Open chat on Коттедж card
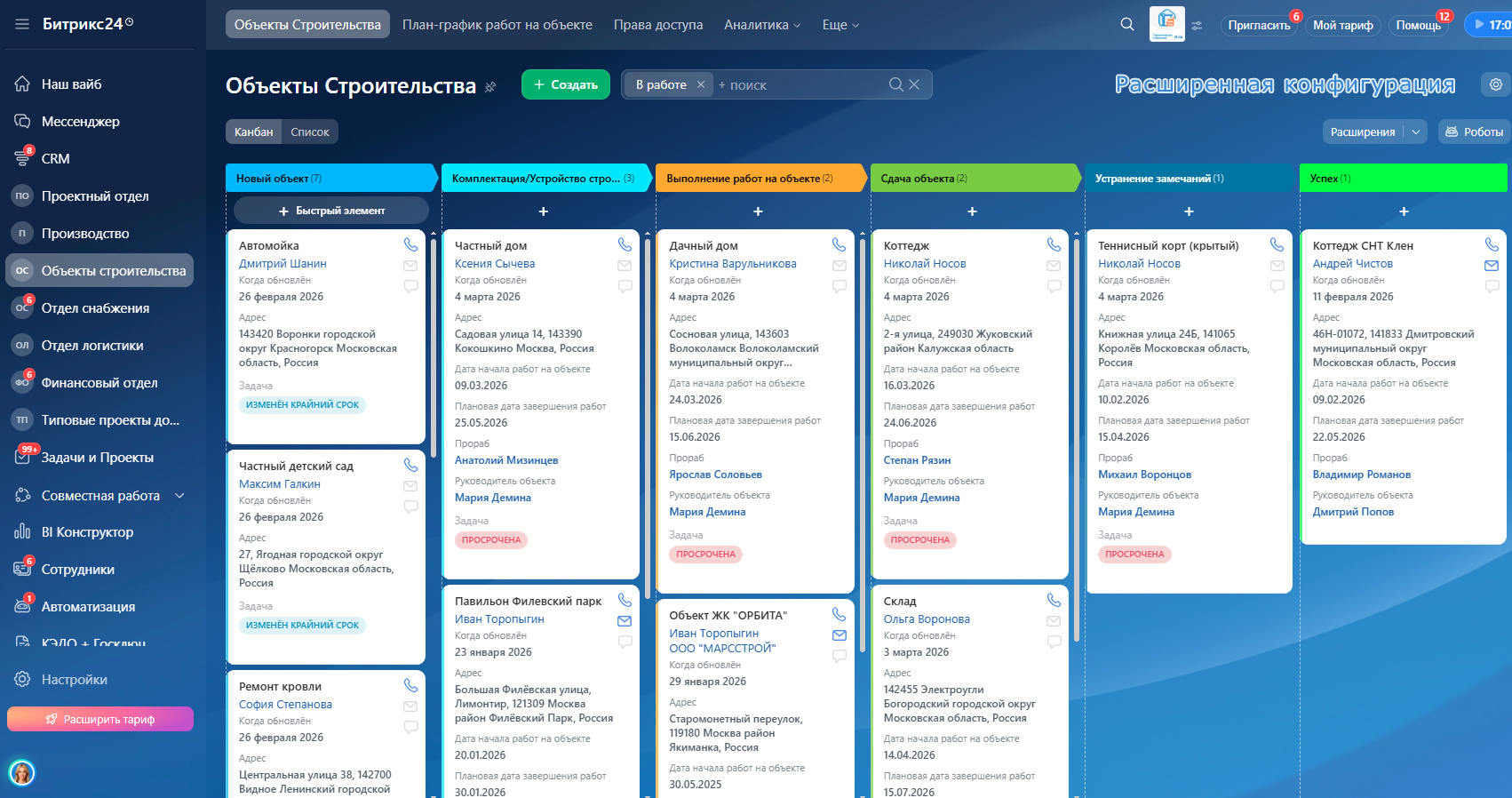 click(x=1054, y=286)
